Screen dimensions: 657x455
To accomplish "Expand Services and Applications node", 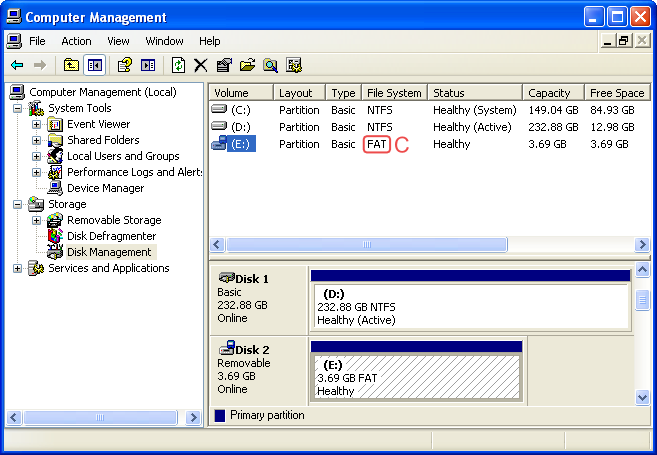I will coord(17,269).
